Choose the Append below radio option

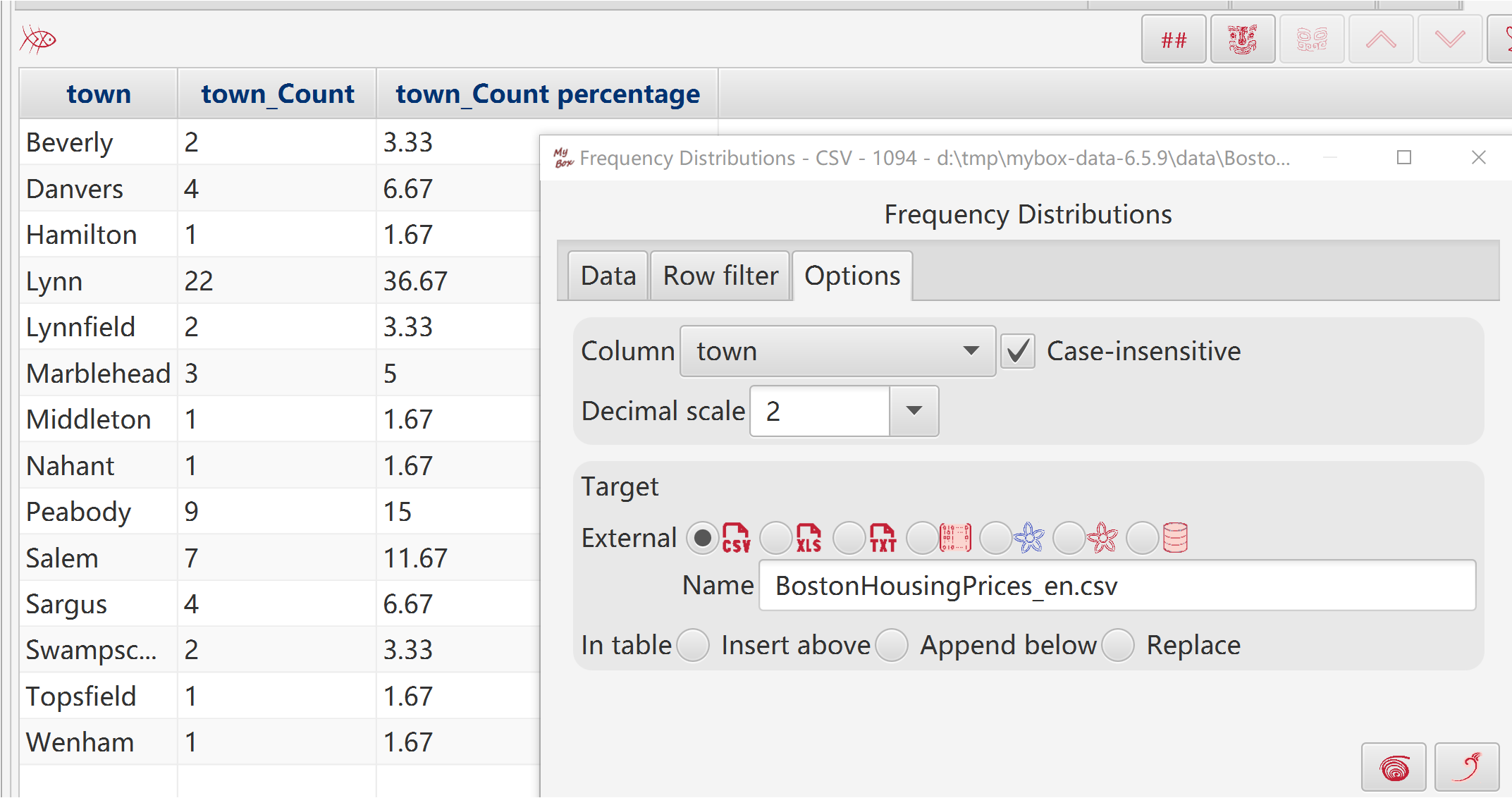tap(892, 645)
